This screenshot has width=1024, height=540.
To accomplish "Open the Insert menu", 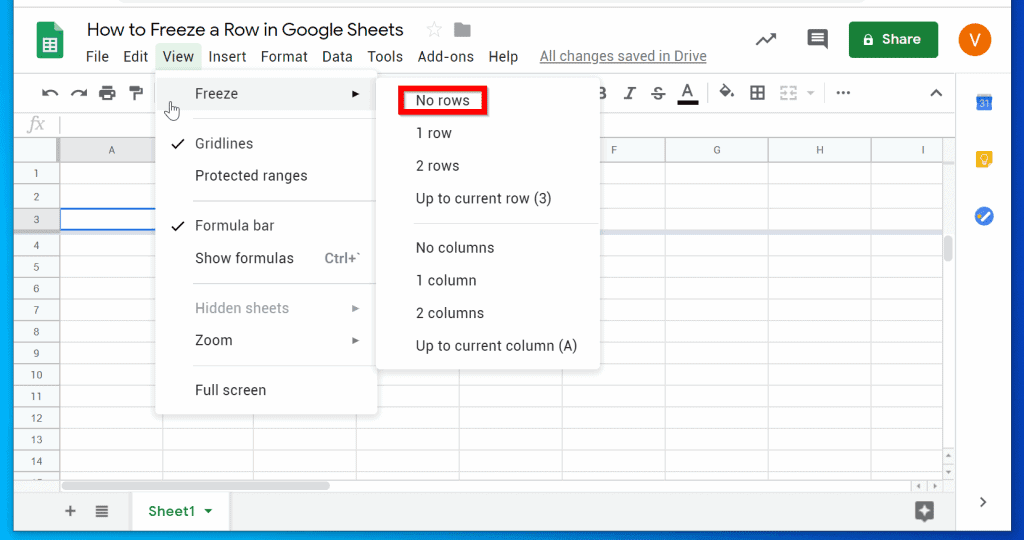I will [227, 57].
